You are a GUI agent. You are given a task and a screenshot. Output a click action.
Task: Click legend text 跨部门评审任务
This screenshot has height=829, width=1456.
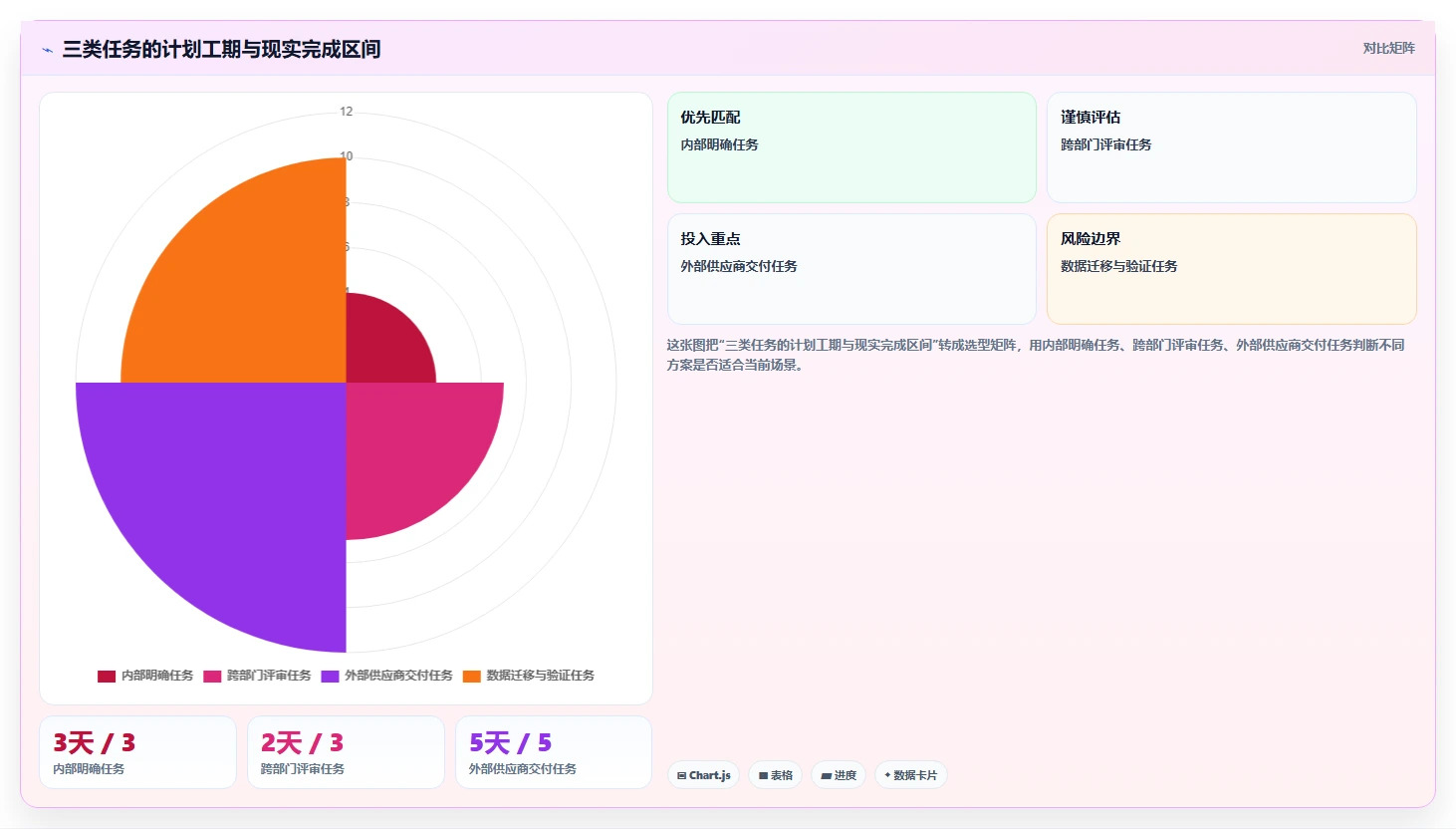(x=269, y=676)
